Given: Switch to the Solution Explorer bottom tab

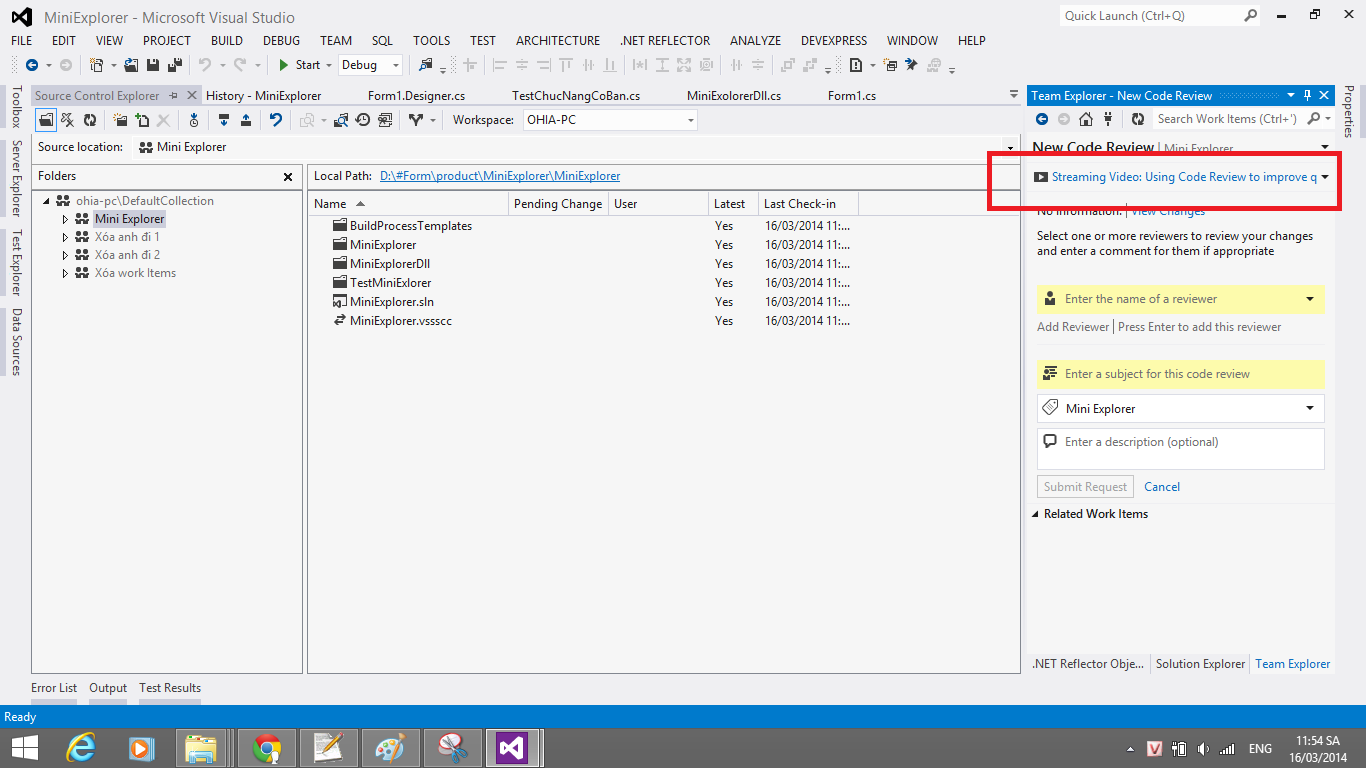Looking at the screenshot, I should pos(1200,664).
